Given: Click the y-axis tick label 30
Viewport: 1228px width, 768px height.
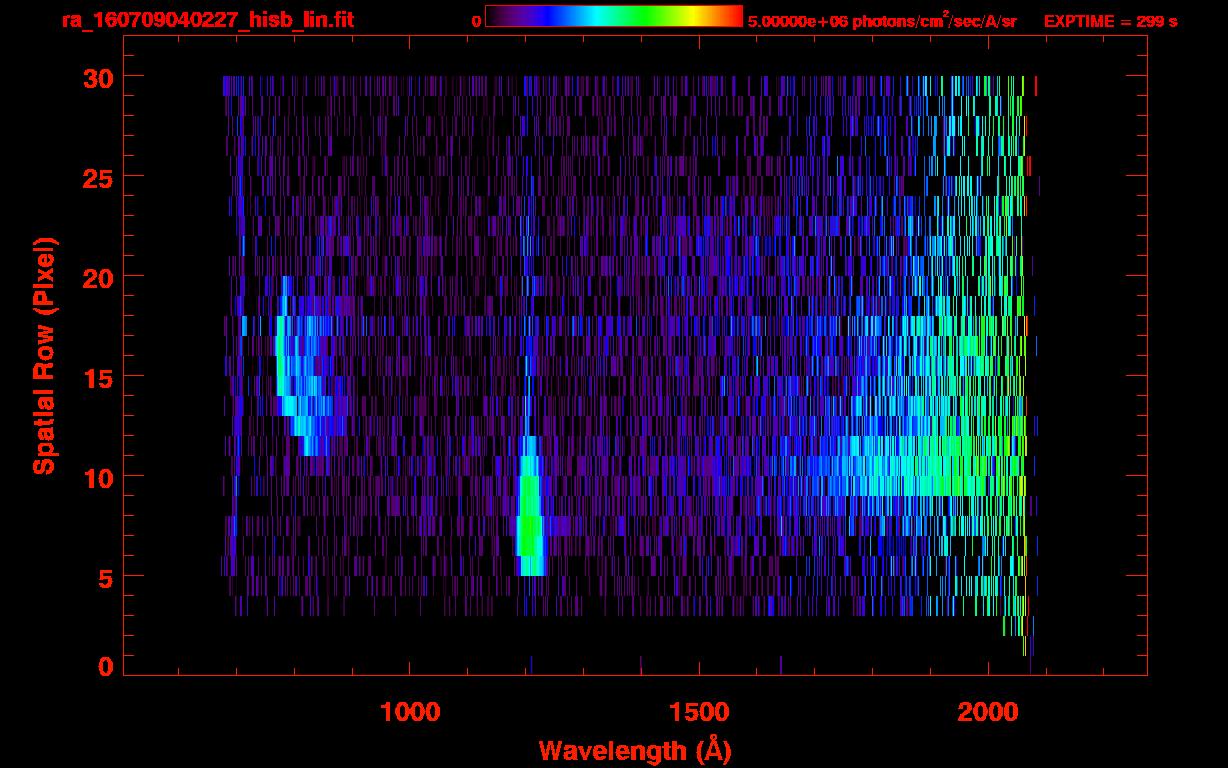Looking at the screenshot, I should click(x=96, y=77).
